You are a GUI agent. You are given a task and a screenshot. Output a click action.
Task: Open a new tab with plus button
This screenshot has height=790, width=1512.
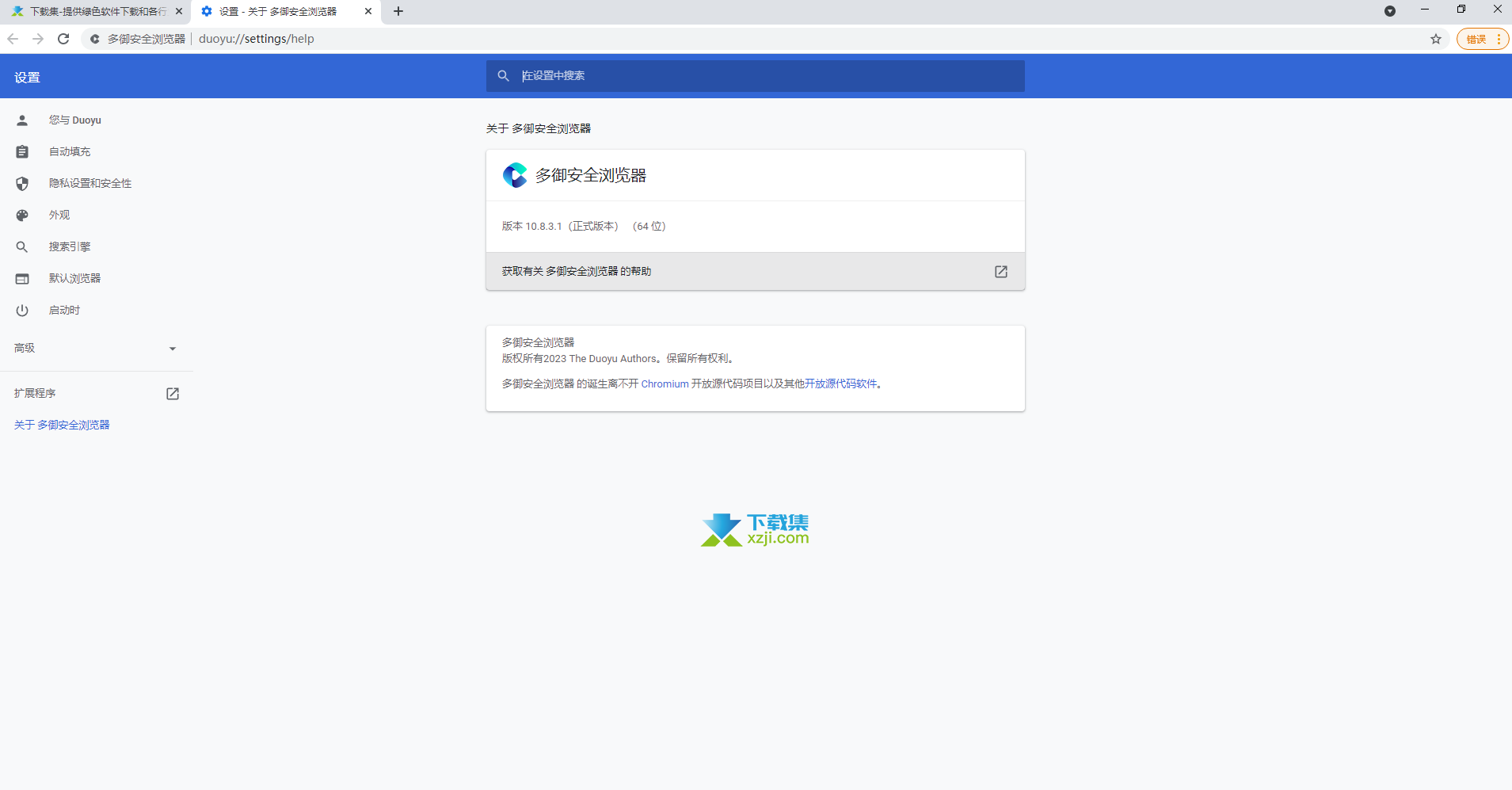(398, 11)
